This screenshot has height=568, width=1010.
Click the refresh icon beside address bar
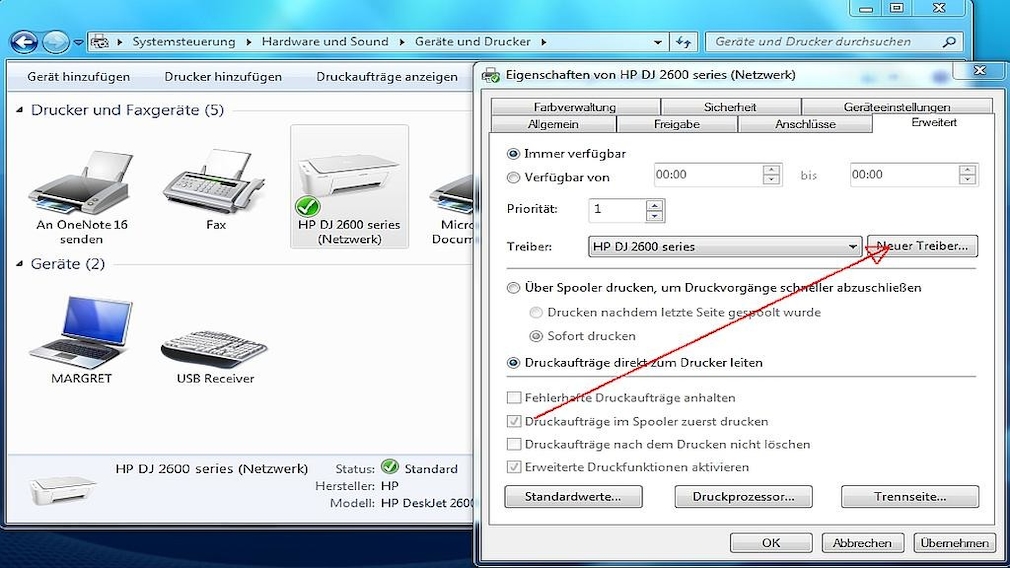(684, 42)
